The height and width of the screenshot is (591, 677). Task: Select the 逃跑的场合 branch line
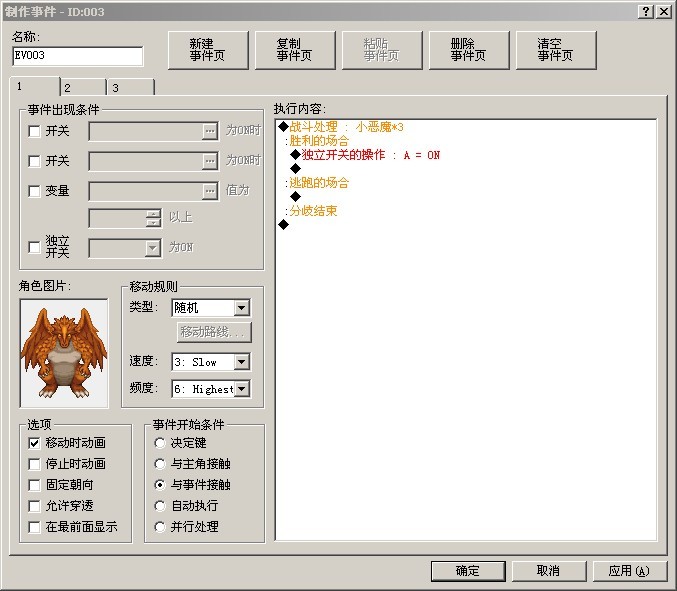317,183
